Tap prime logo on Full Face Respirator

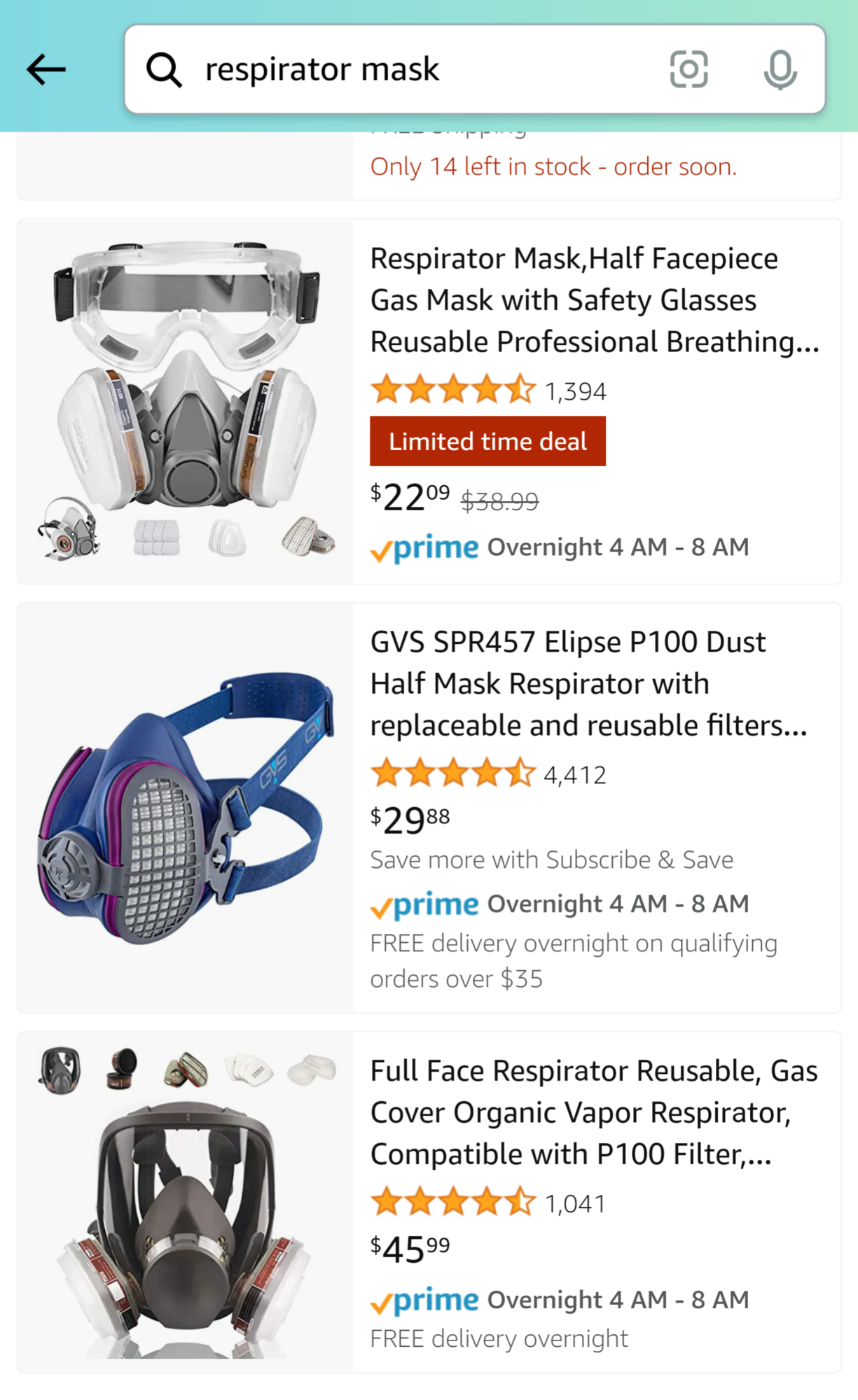424,1301
